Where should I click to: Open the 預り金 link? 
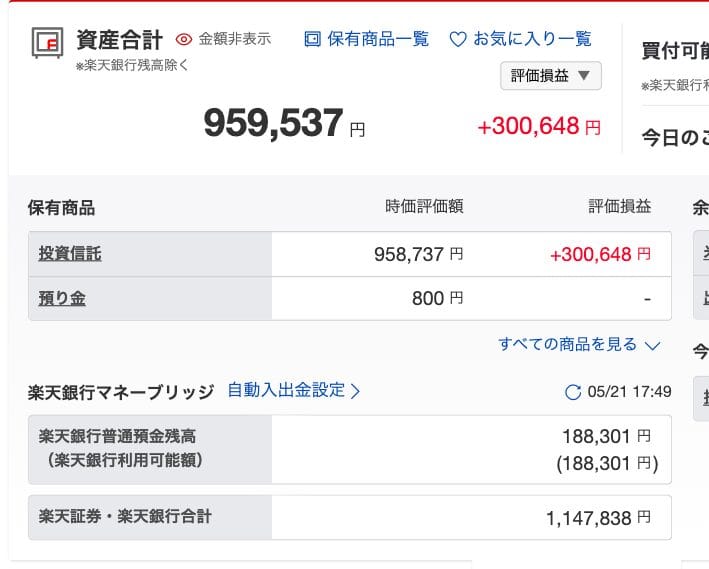(x=62, y=298)
